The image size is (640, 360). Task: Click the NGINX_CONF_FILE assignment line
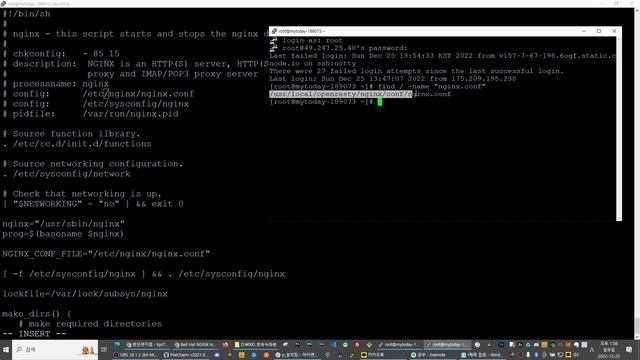(x=106, y=254)
